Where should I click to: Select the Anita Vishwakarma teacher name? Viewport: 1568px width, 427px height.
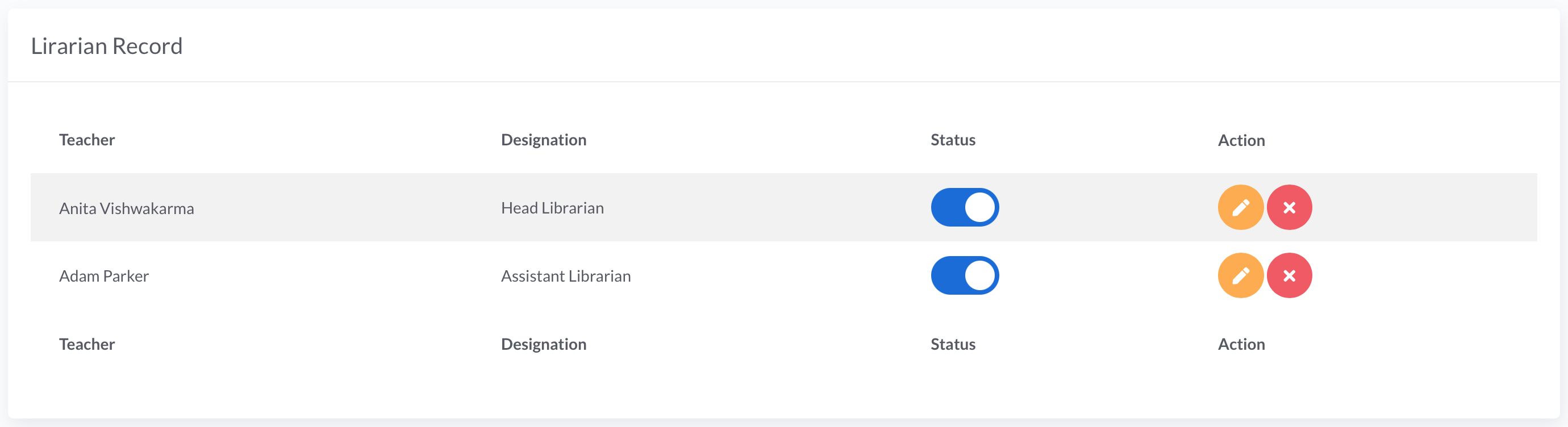[x=127, y=208]
